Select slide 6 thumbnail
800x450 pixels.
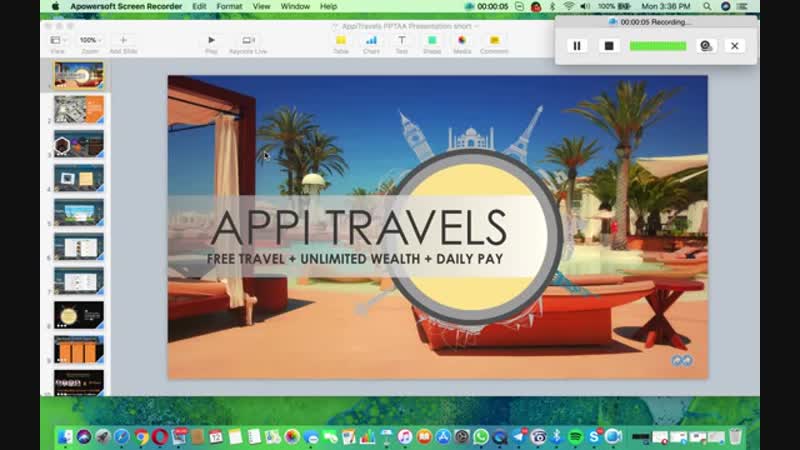(79, 246)
